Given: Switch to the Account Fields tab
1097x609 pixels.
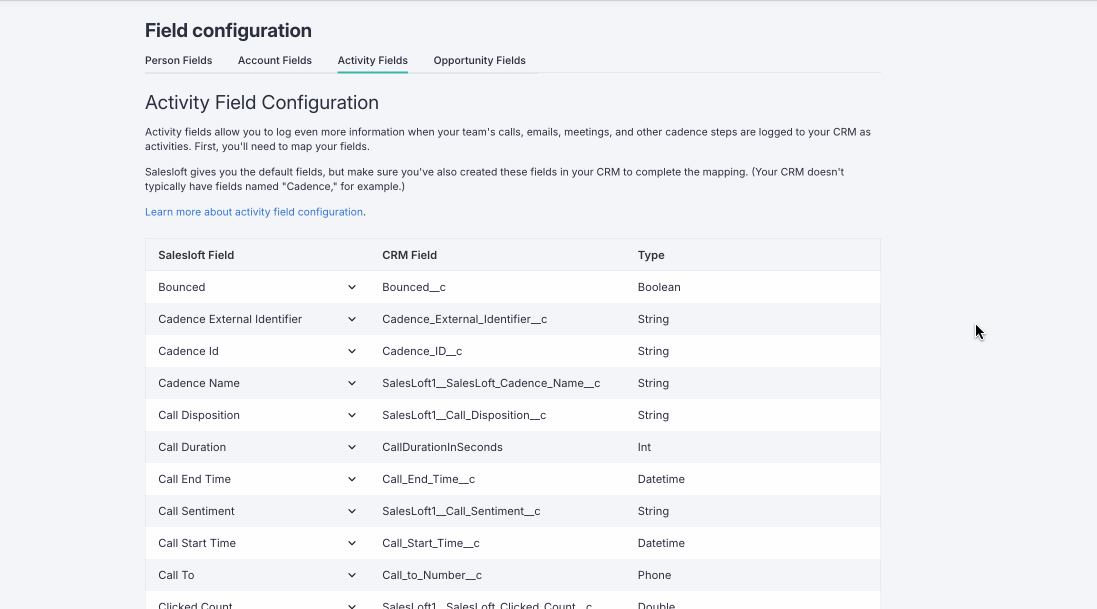Looking at the screenshot, I should (x=274, y=60).
